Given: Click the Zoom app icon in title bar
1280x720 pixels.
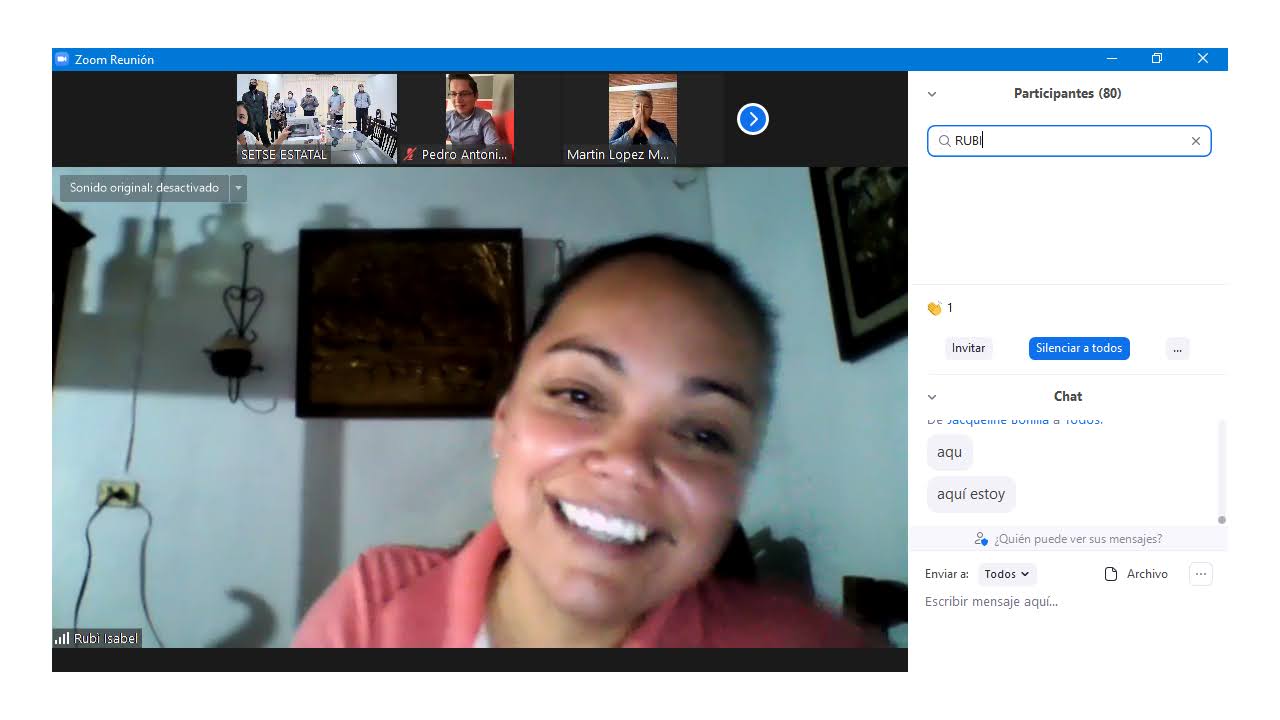Looking at the screenshot, I should (x=62, y=59).
